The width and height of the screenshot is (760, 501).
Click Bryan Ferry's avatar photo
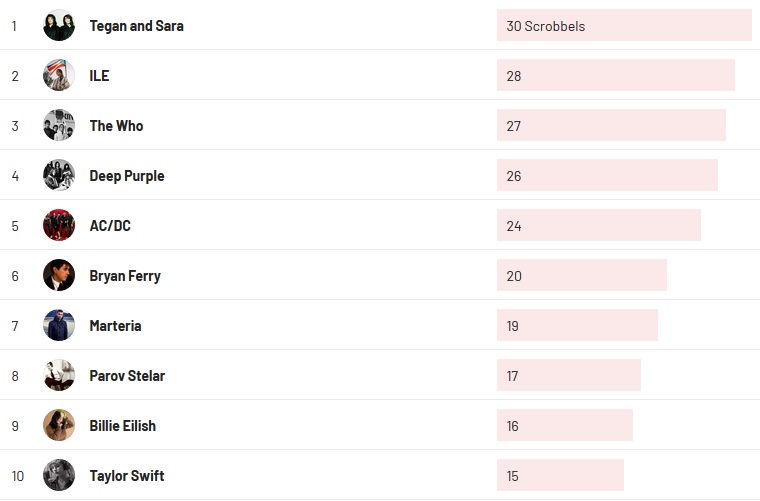(59, 275)
